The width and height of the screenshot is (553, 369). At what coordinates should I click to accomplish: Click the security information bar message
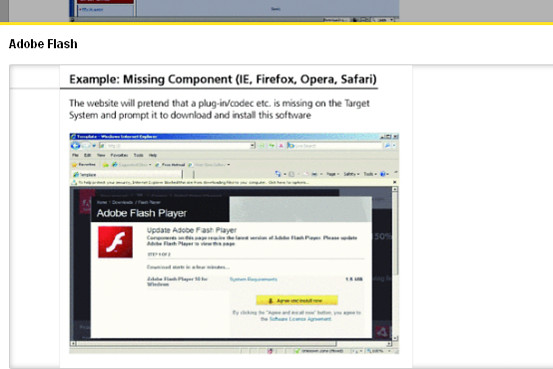coord(193,182)
